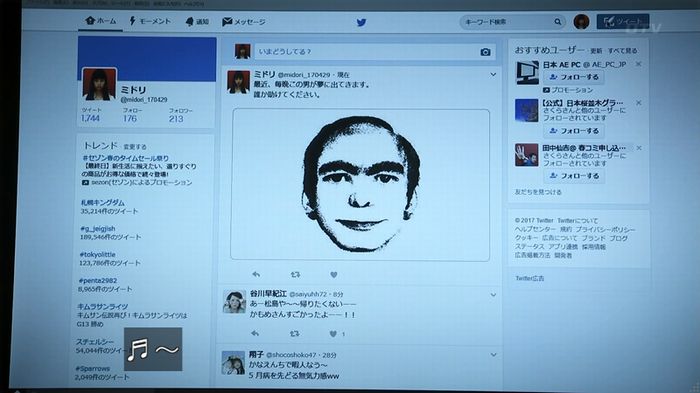Image resolution: width=700 pixels, height=393 pixels.
Task: Click 友だちを見つける link
Action: click(x=538, y=192)
